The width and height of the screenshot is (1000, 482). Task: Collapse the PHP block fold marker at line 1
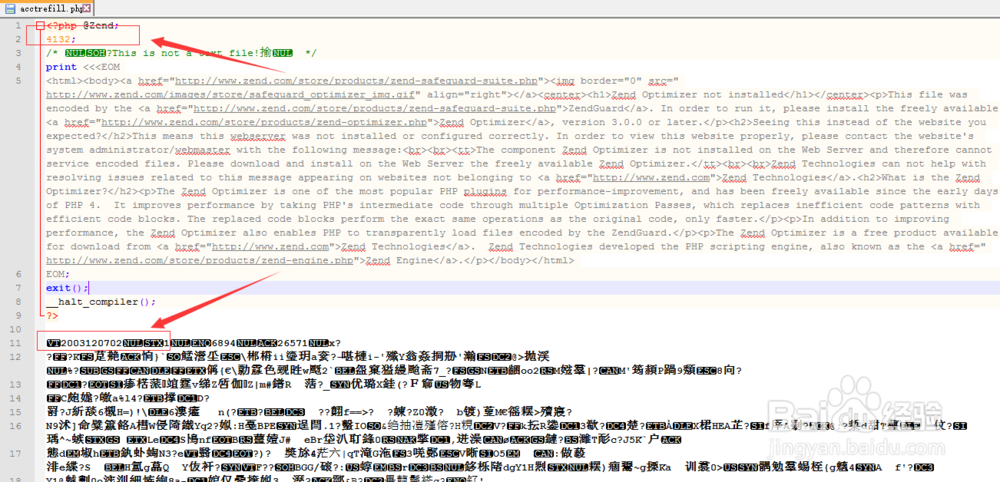pos(40,26)
